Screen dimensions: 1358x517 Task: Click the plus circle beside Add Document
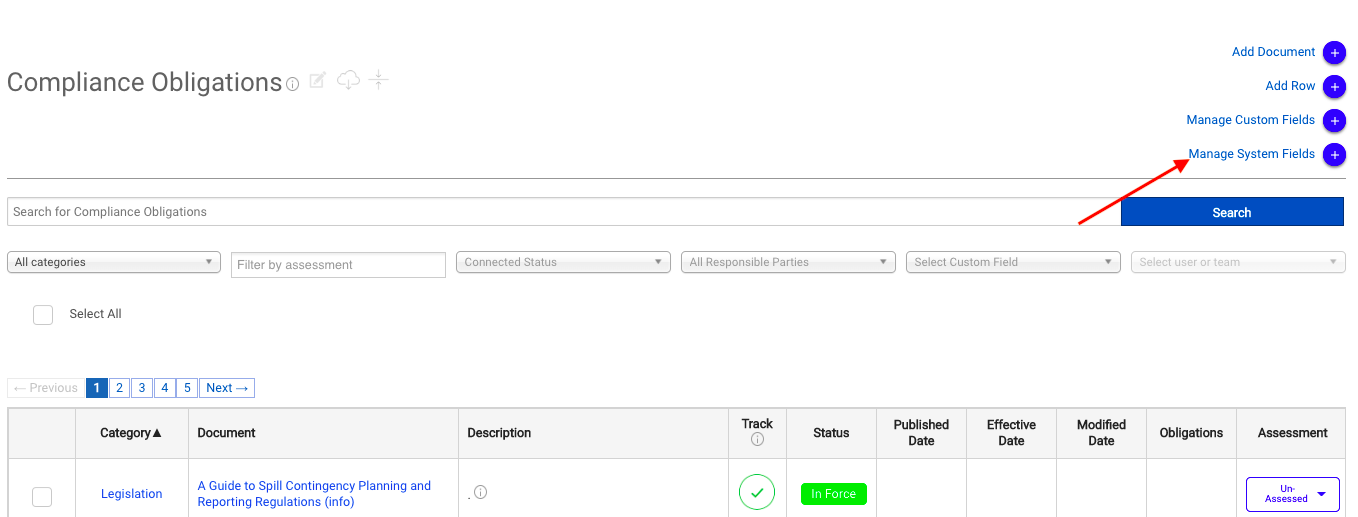pyautogui.click(x=1334, y=53)
